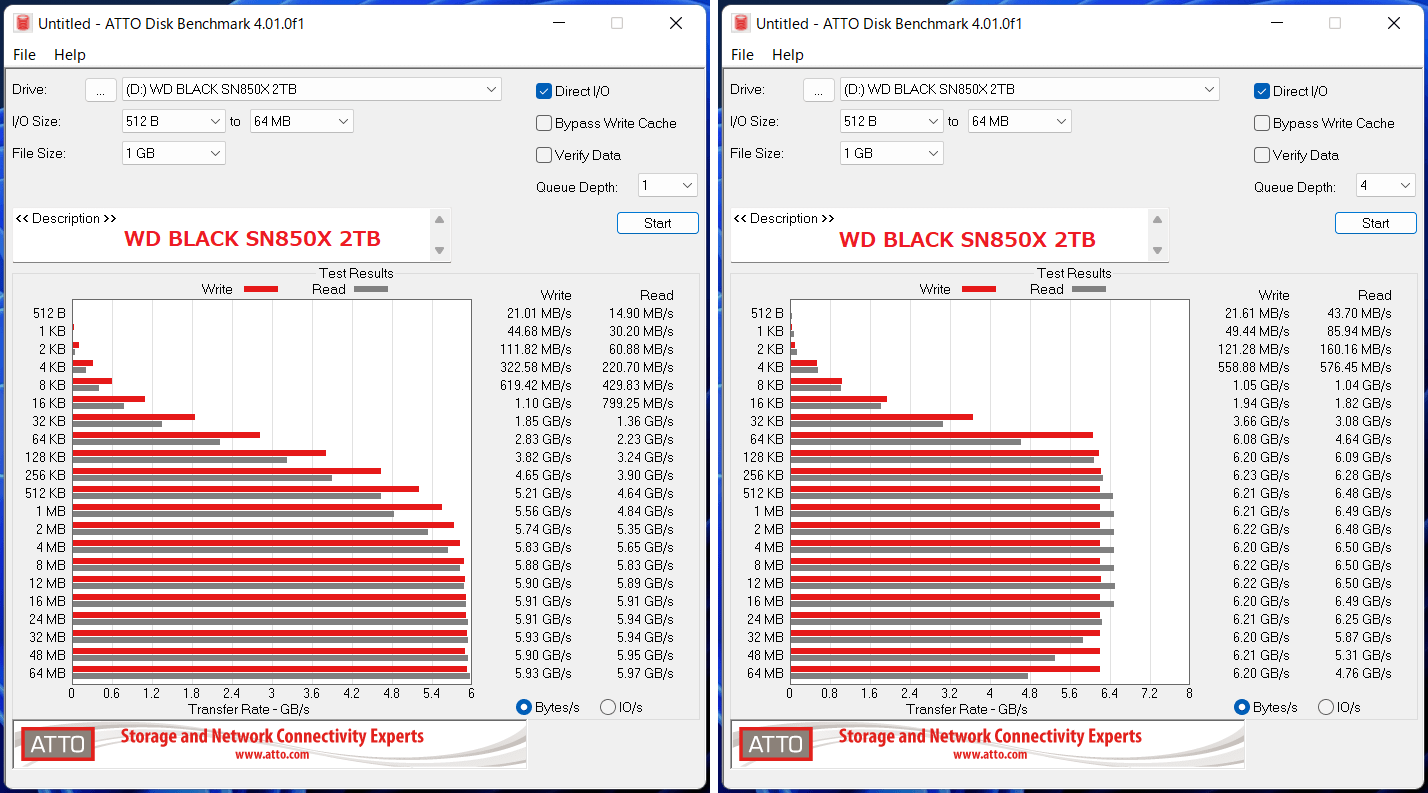Open File Size dropdown in left window
Image resolution: width=1428 pixels, height=793 pixels.
coord(174,153)
